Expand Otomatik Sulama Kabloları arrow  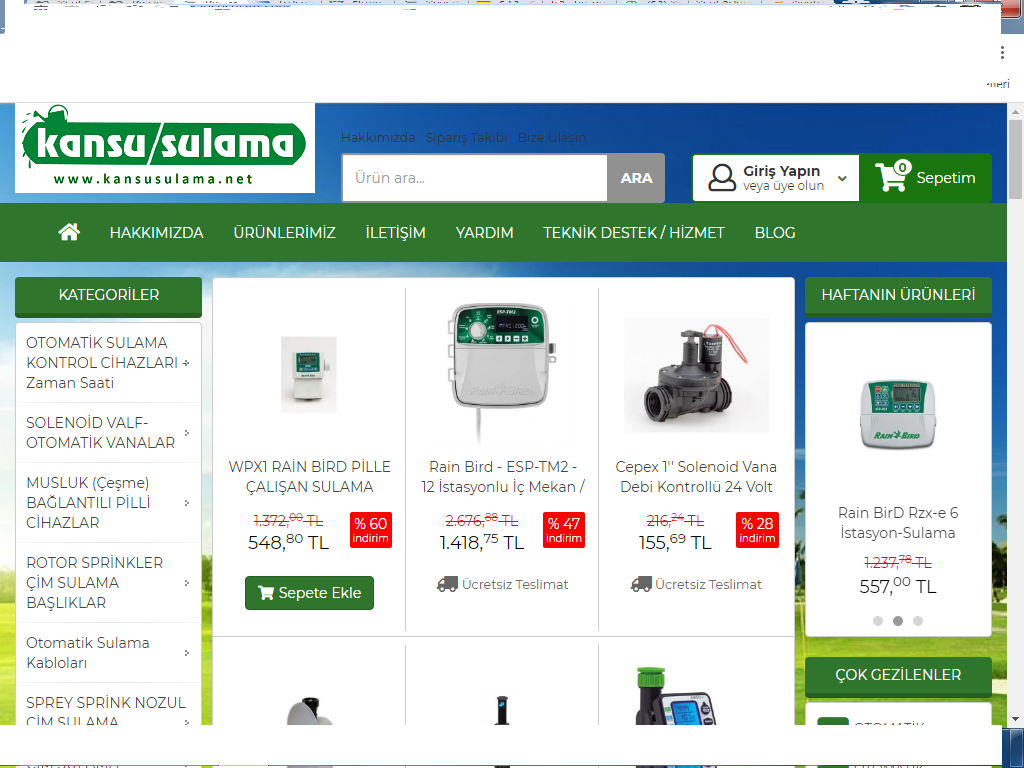click(x=187, y=653)
